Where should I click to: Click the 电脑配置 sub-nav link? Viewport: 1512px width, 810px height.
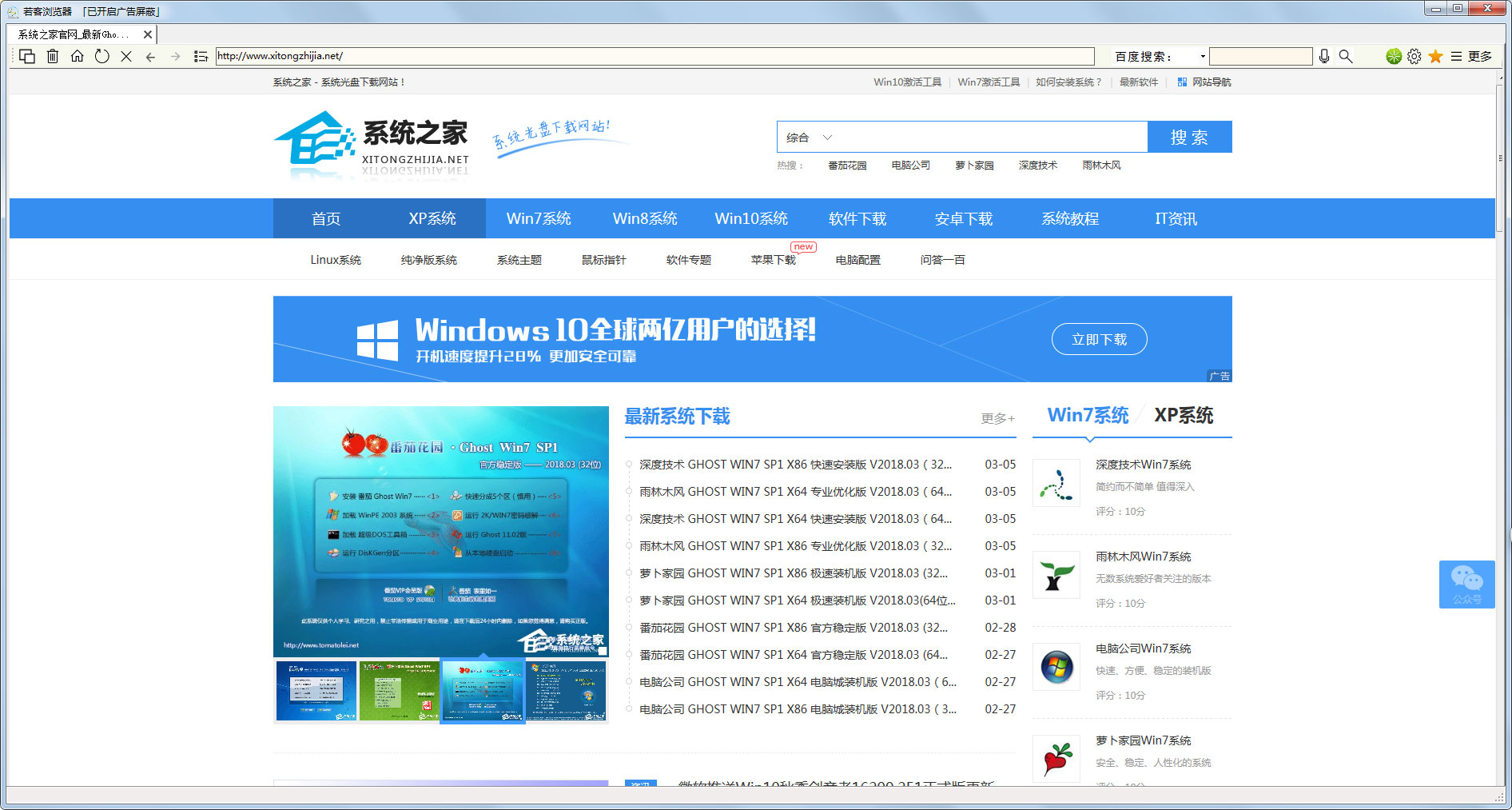858,260
